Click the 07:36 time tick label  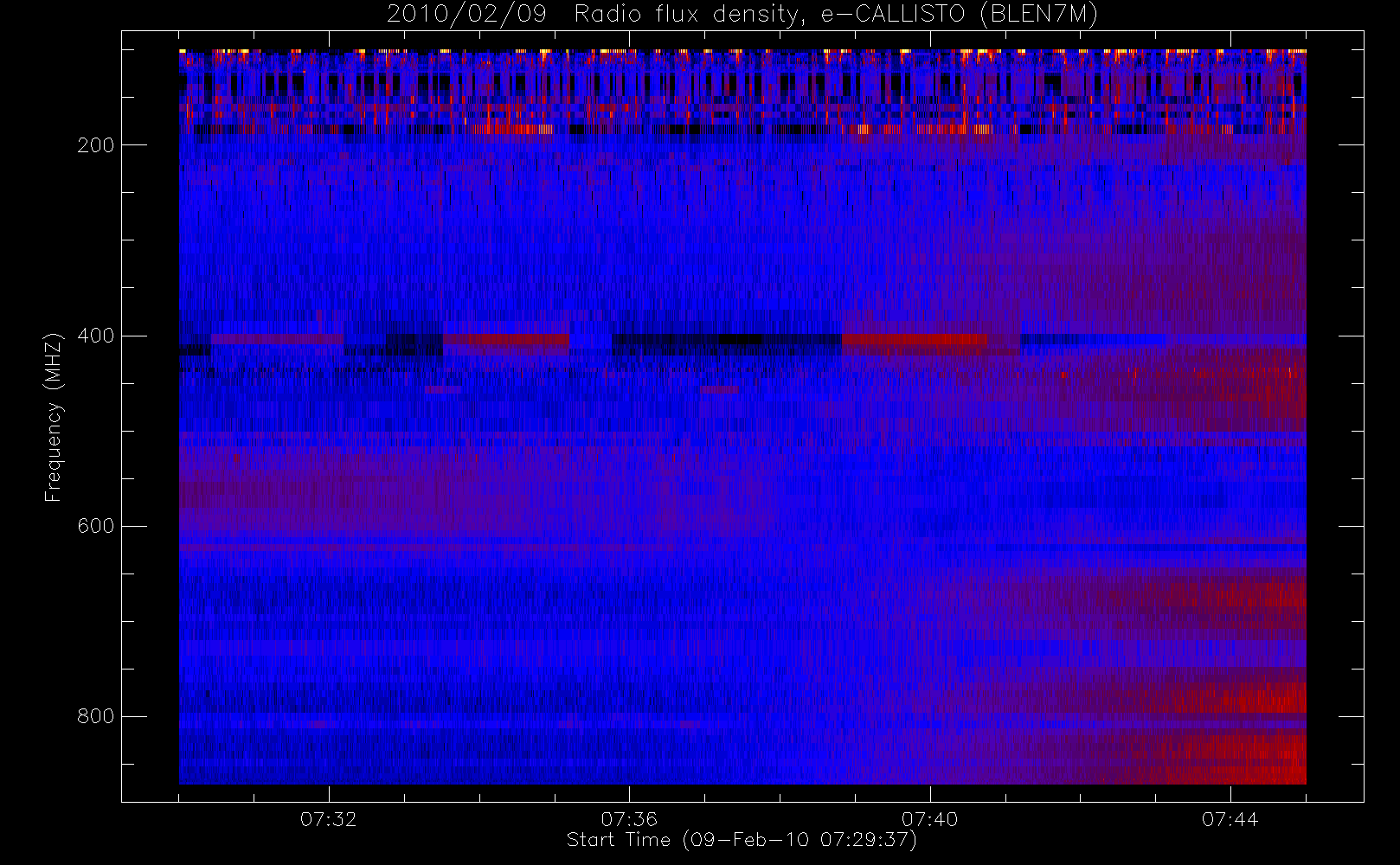[629, 819]
